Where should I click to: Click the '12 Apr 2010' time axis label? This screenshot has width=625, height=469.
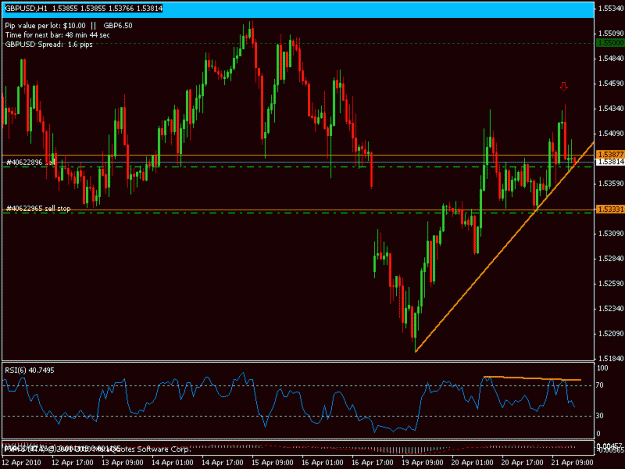22,462
